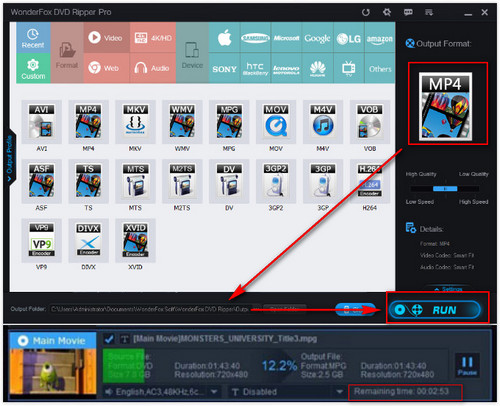This screenshot has height=406, width=500.
Task: Expand the English AC3 audio track dropdown
Action: pos(214,392)
